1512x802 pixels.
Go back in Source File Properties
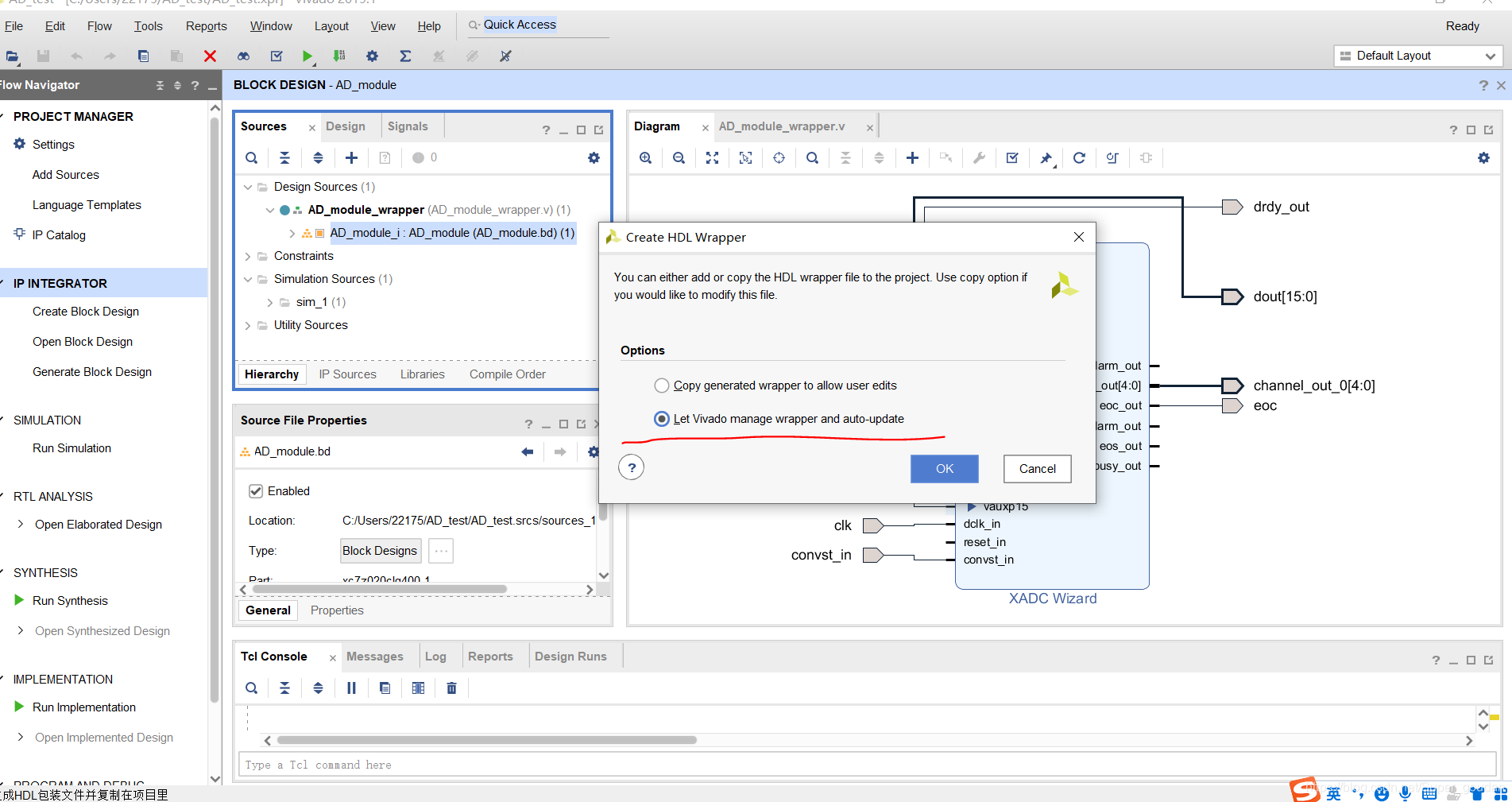(x=527, y=451)
